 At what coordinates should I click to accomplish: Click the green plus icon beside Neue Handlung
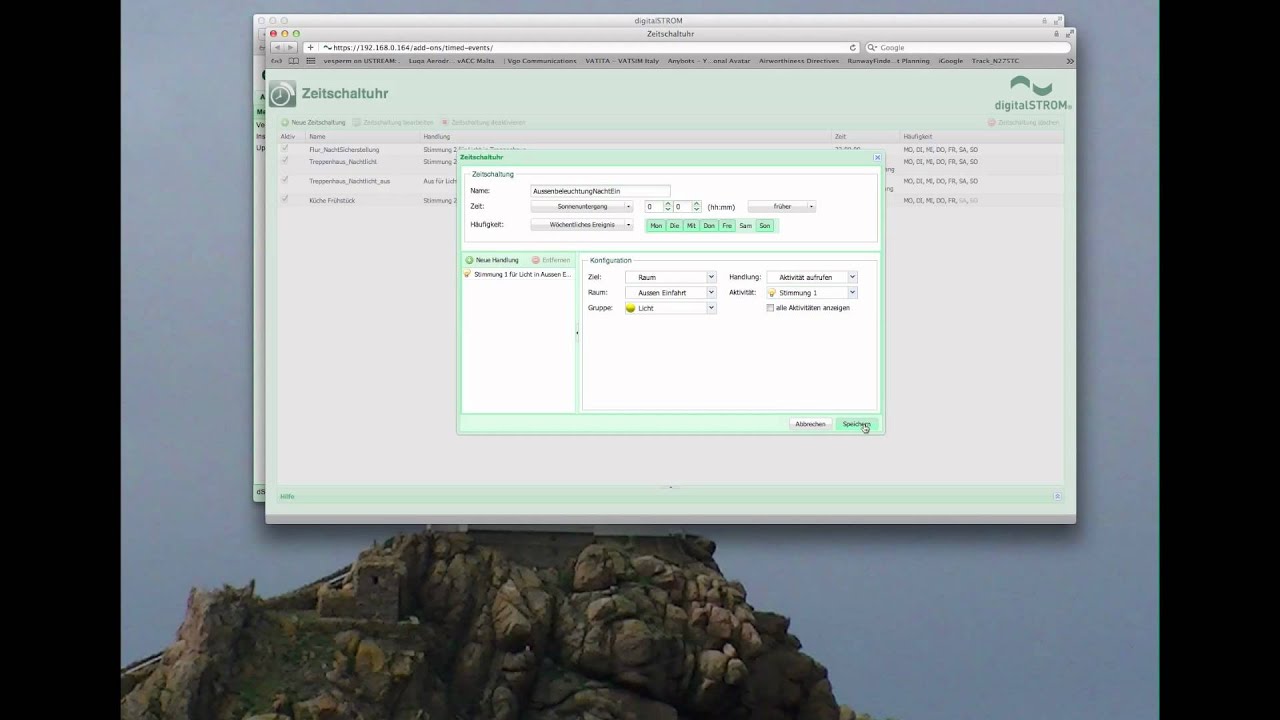coord(469,260)
